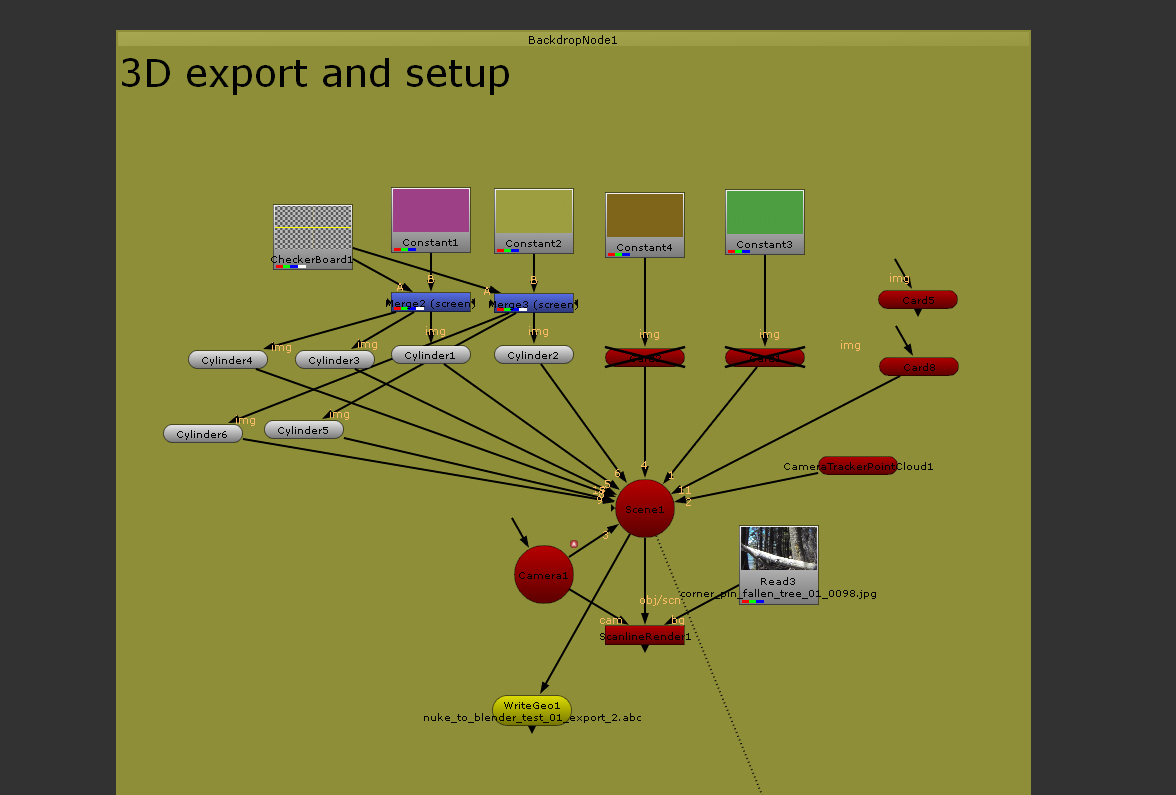Click the WriteGeo1 export node
Viewport: 1176px width, 795px height.
click(532, 705)
